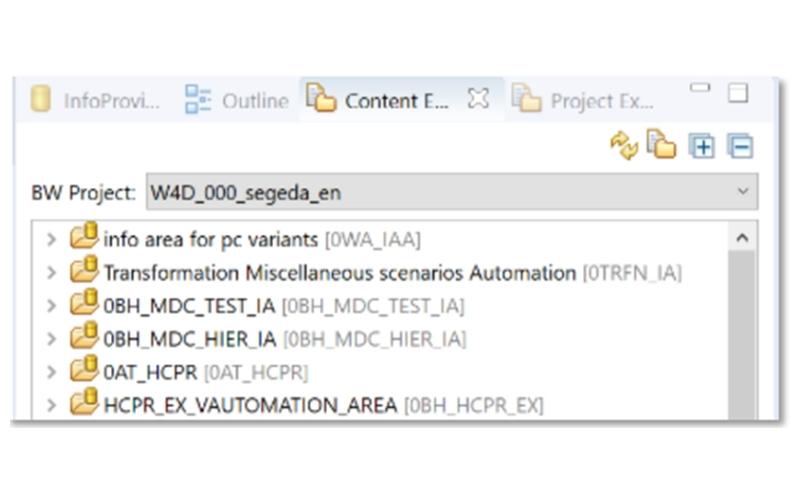Screen dimensions: 800x500
Task: Click the [0WA_IAA] technical name
Action: [x=373, y=239]
